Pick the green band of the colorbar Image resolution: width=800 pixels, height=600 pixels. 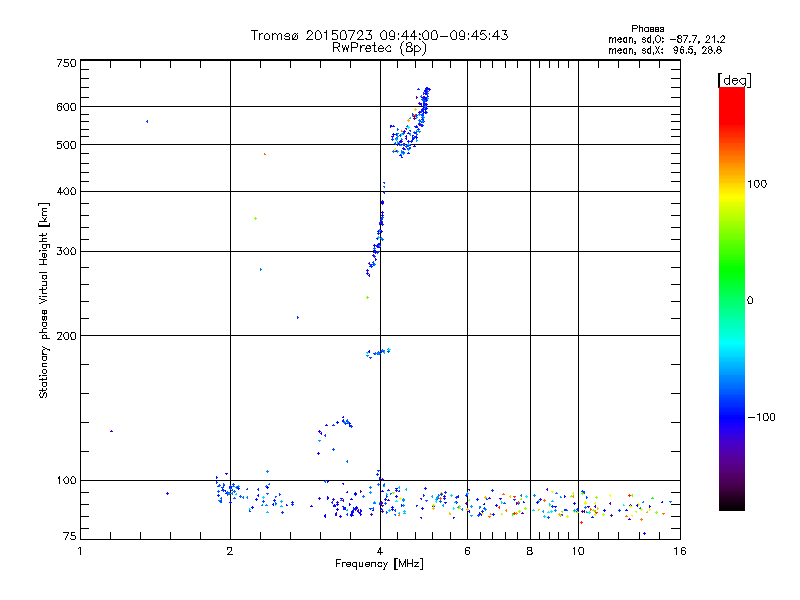tap(732, 270)
